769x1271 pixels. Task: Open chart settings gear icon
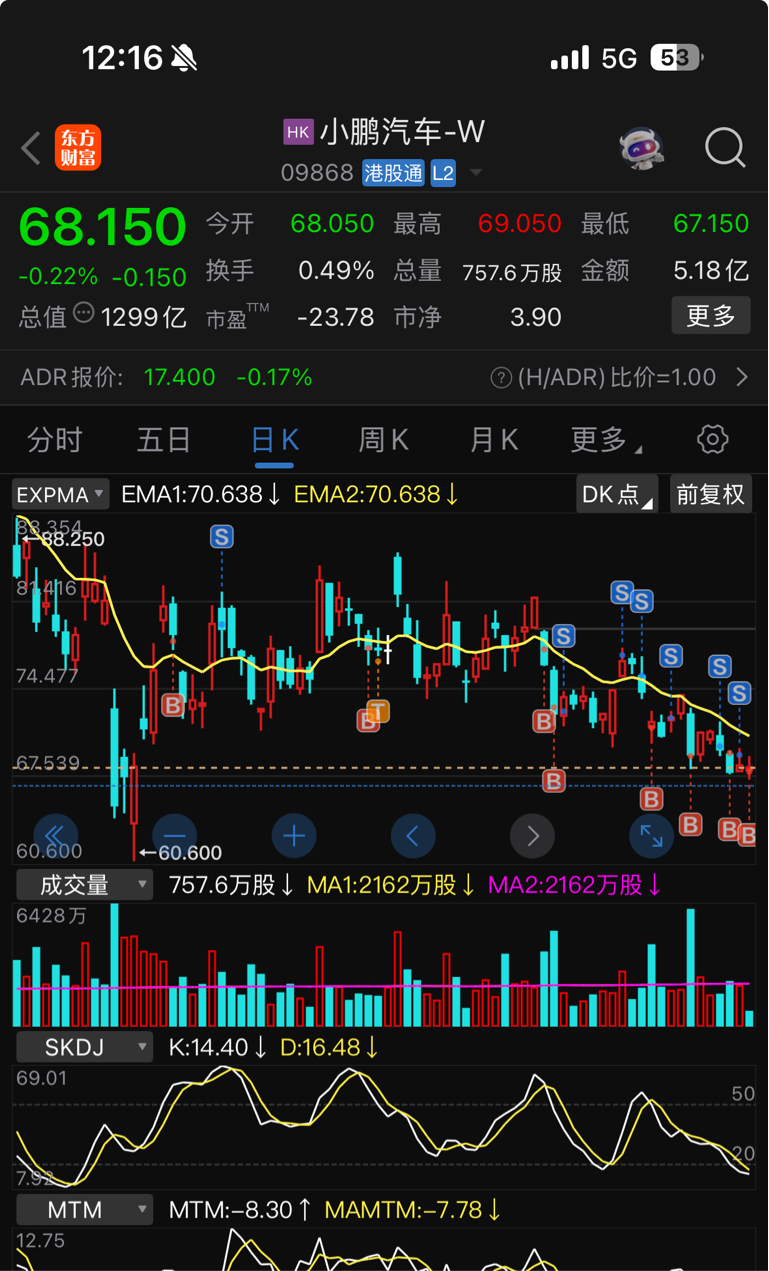click(712, 439)
